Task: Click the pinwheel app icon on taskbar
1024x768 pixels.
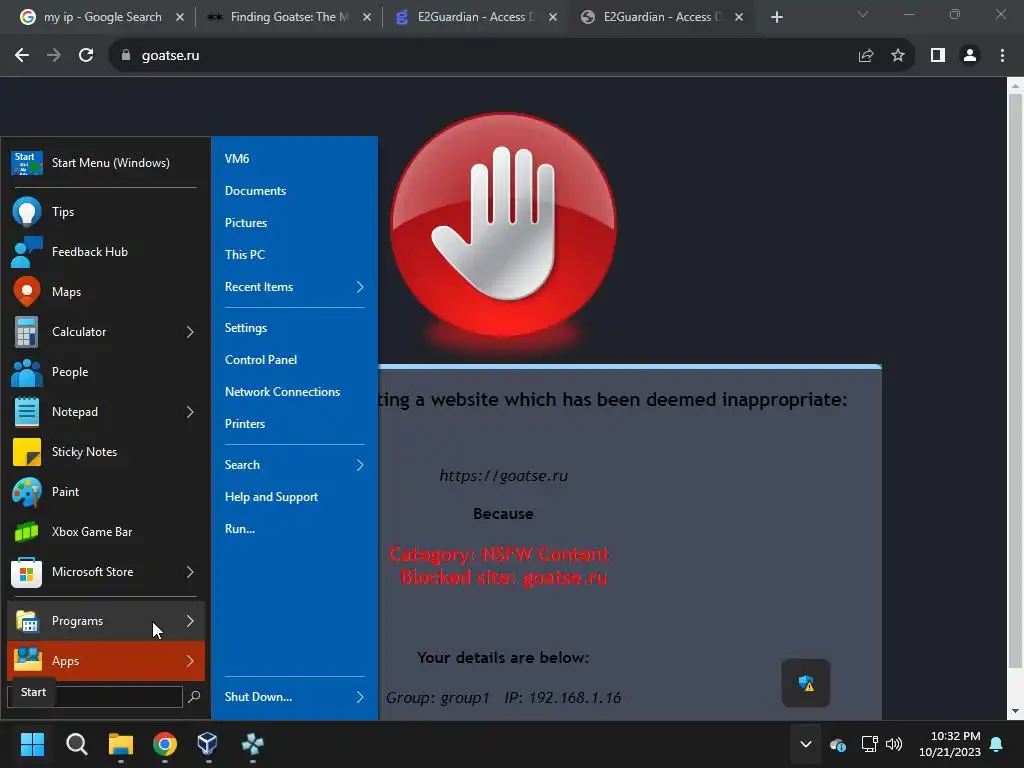Action: (252, 744)
